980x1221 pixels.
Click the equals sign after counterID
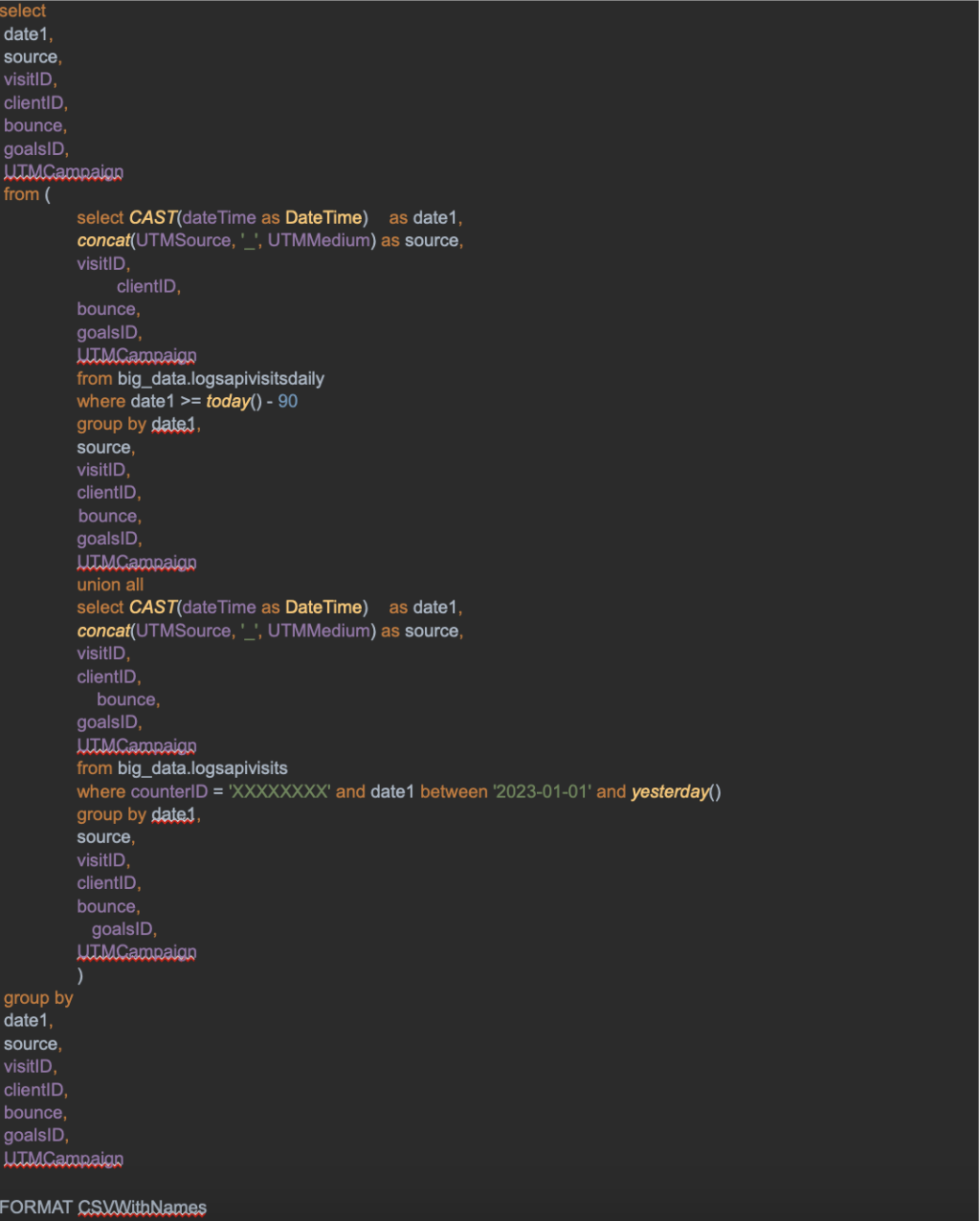[x=219, y=791]
